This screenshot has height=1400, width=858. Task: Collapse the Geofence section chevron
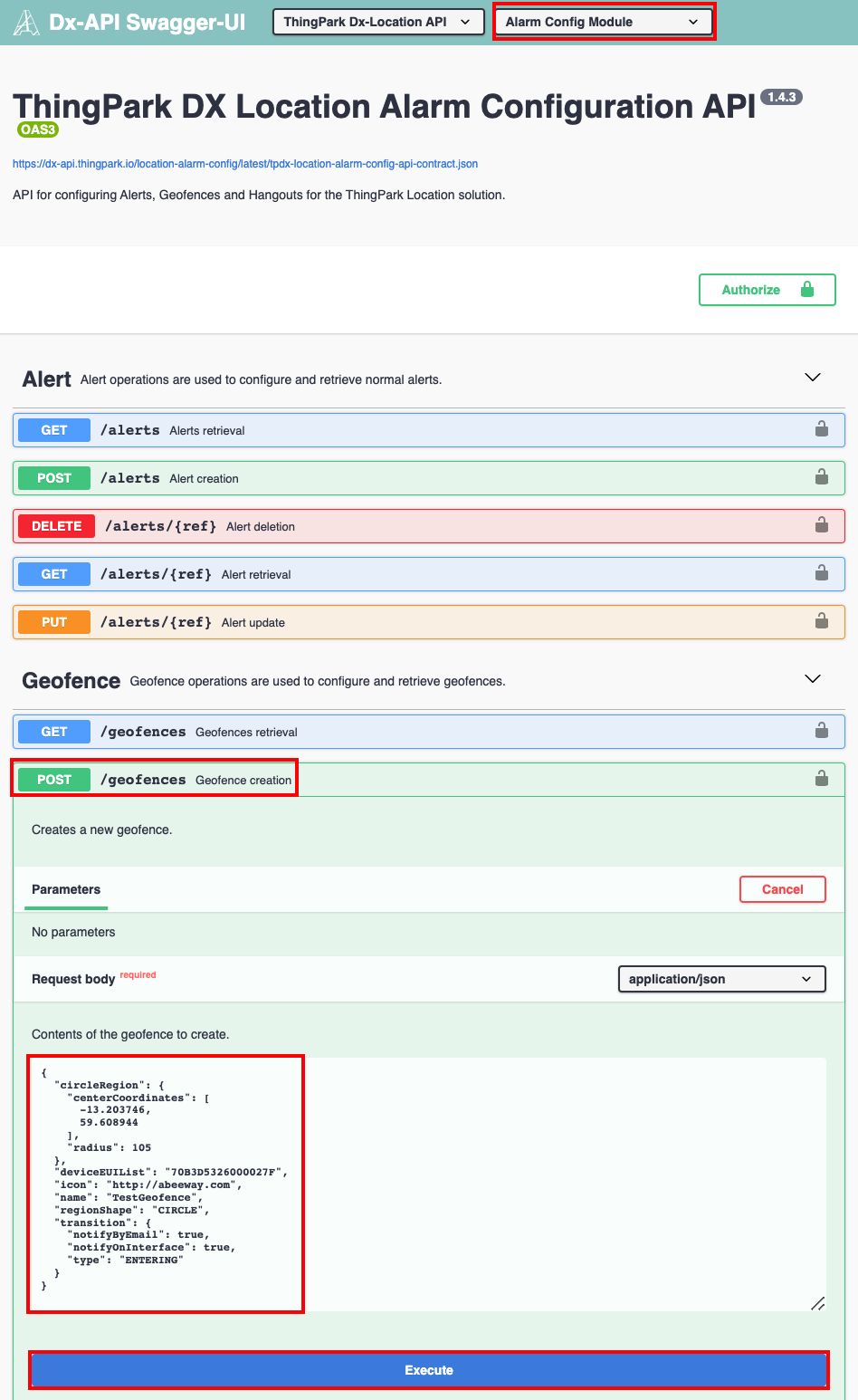click(x=813, y=679)
